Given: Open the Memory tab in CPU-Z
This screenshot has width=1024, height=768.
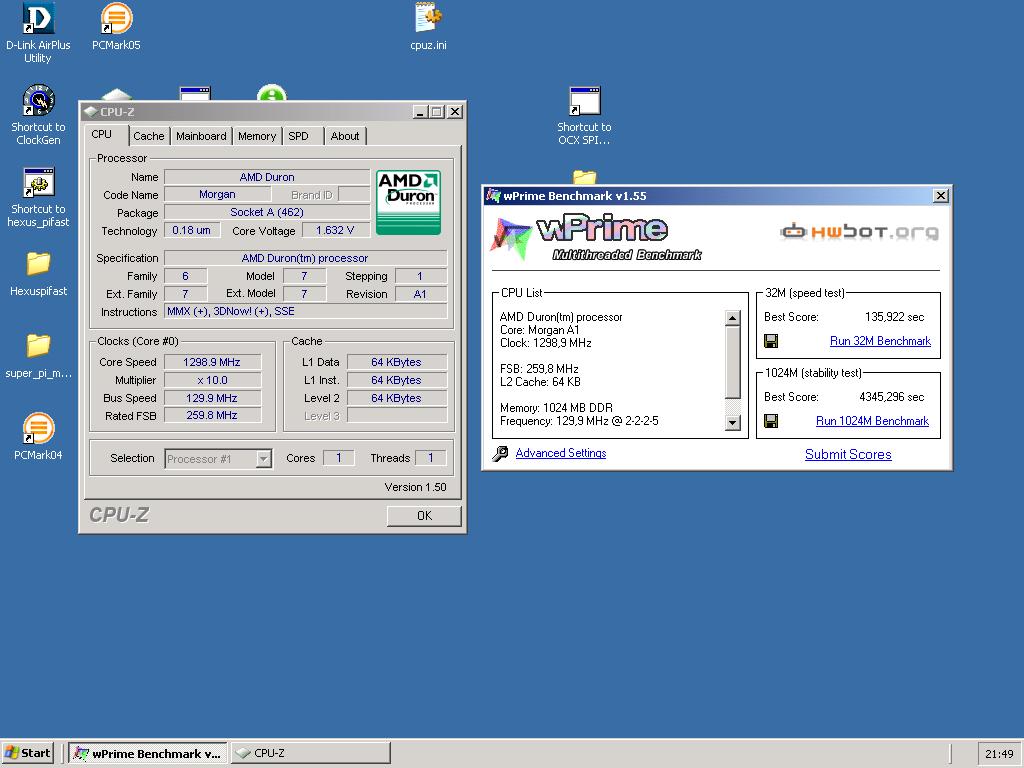Looking at the screenshot, I should tap(257, 136).
